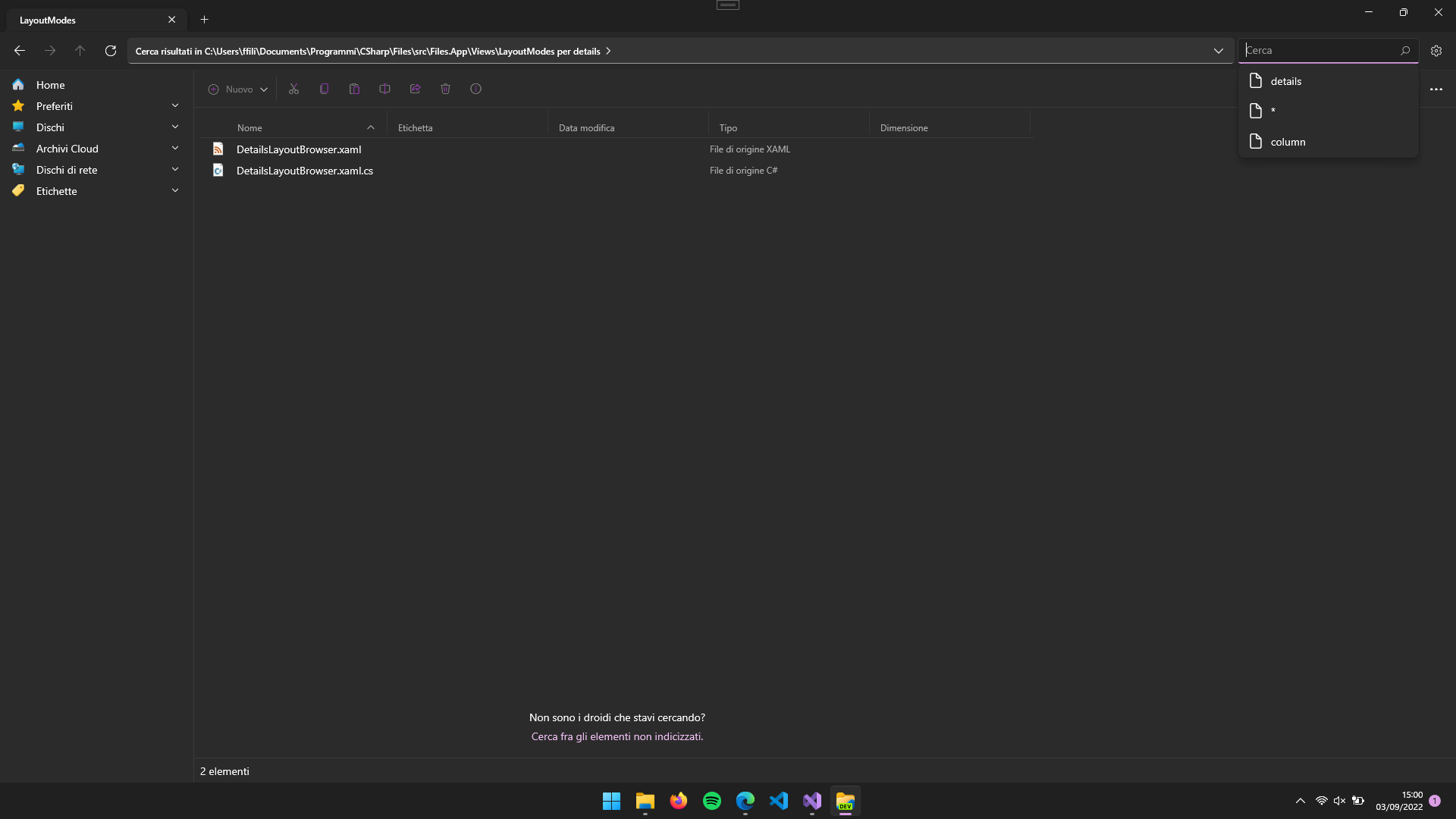The width and height of the screenshot is (1456, 819).
Task: Open Home in the sidebar
Action: [x=96, y=84]
